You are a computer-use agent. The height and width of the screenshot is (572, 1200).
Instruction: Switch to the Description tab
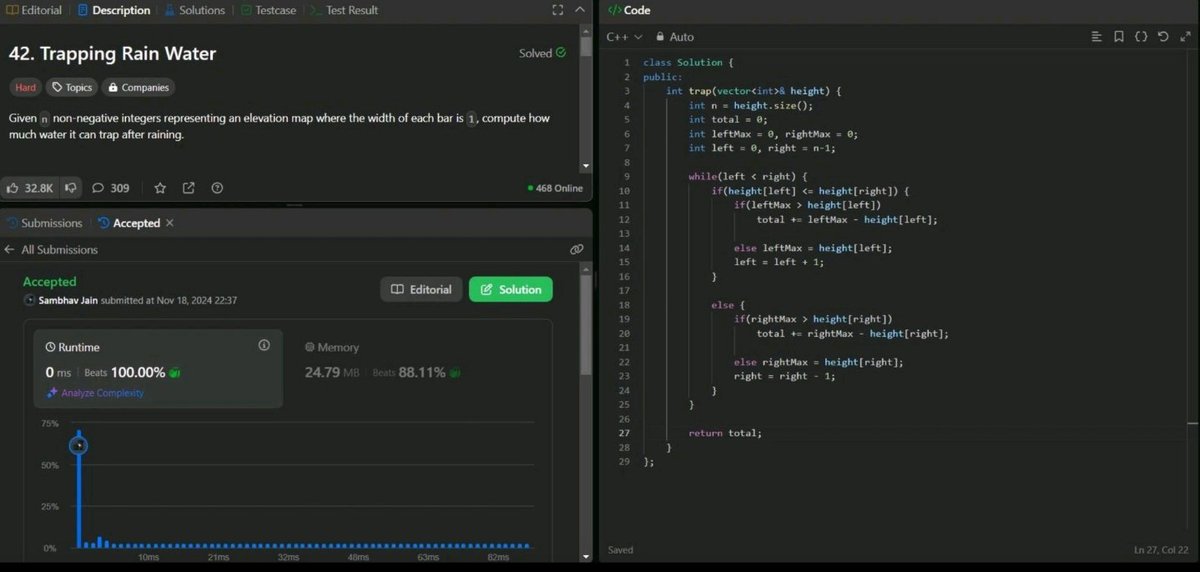(113, 10)
